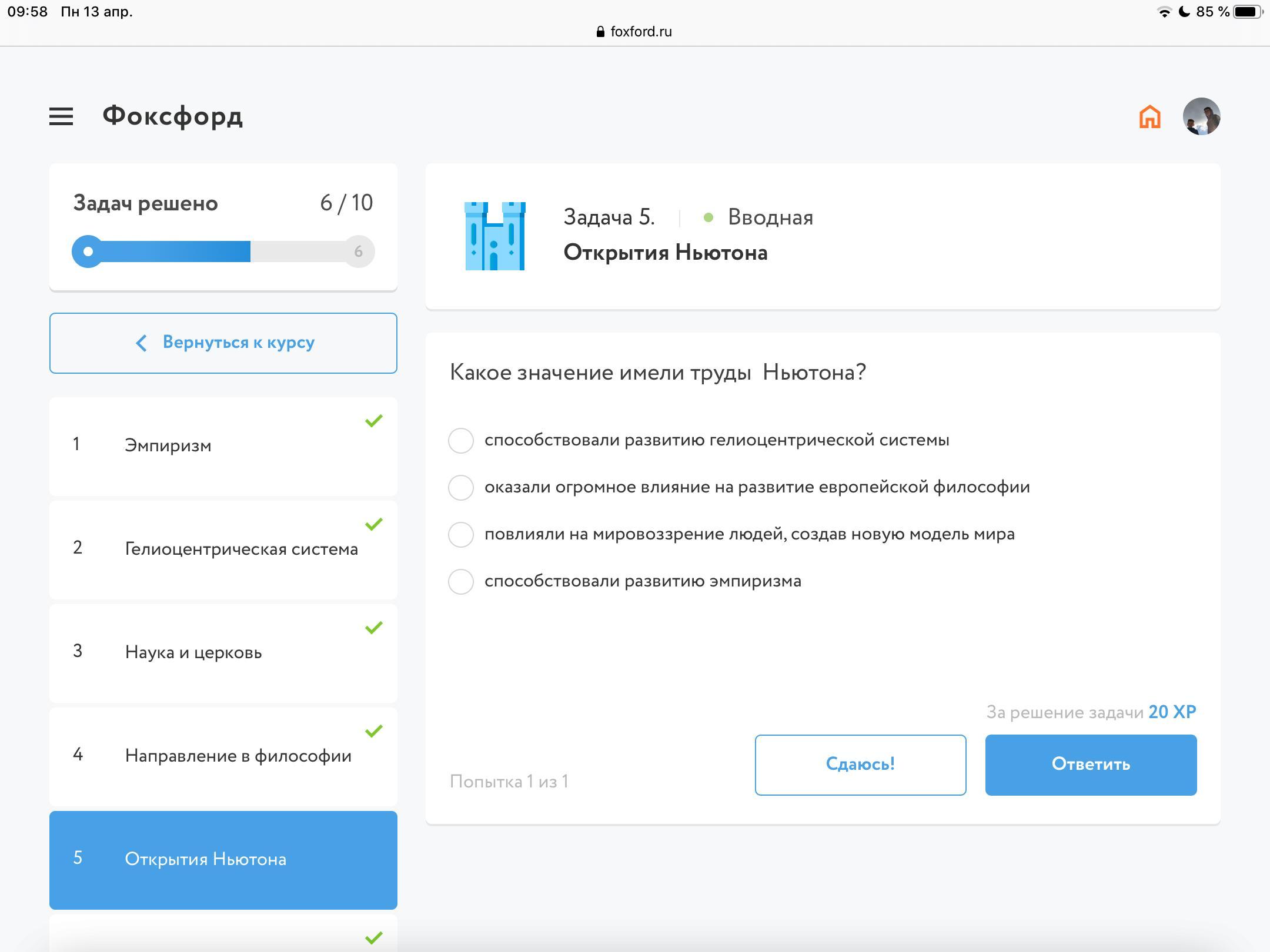Viewport: 1270px width, 952px height.
Task: Click the blue castle task icon
Action: click(494, 236)
